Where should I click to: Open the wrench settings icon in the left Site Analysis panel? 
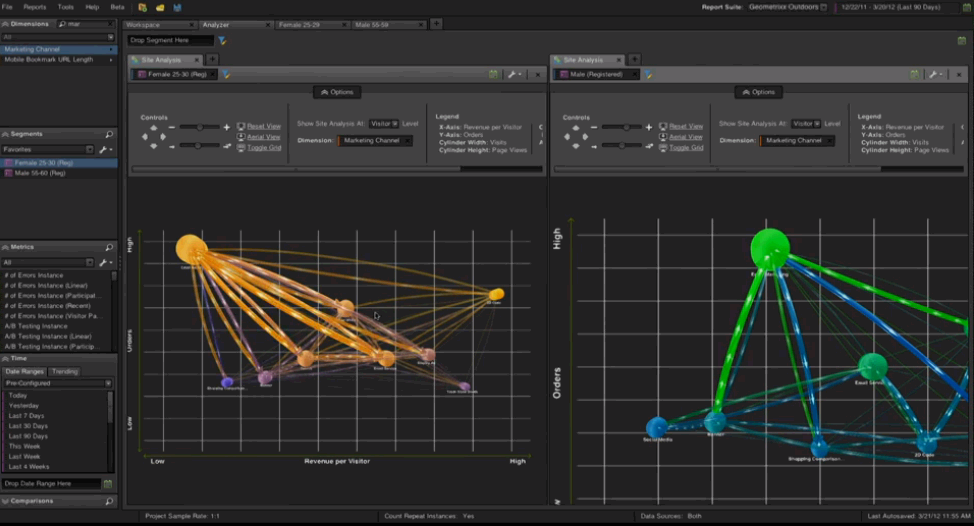(511, 74)
